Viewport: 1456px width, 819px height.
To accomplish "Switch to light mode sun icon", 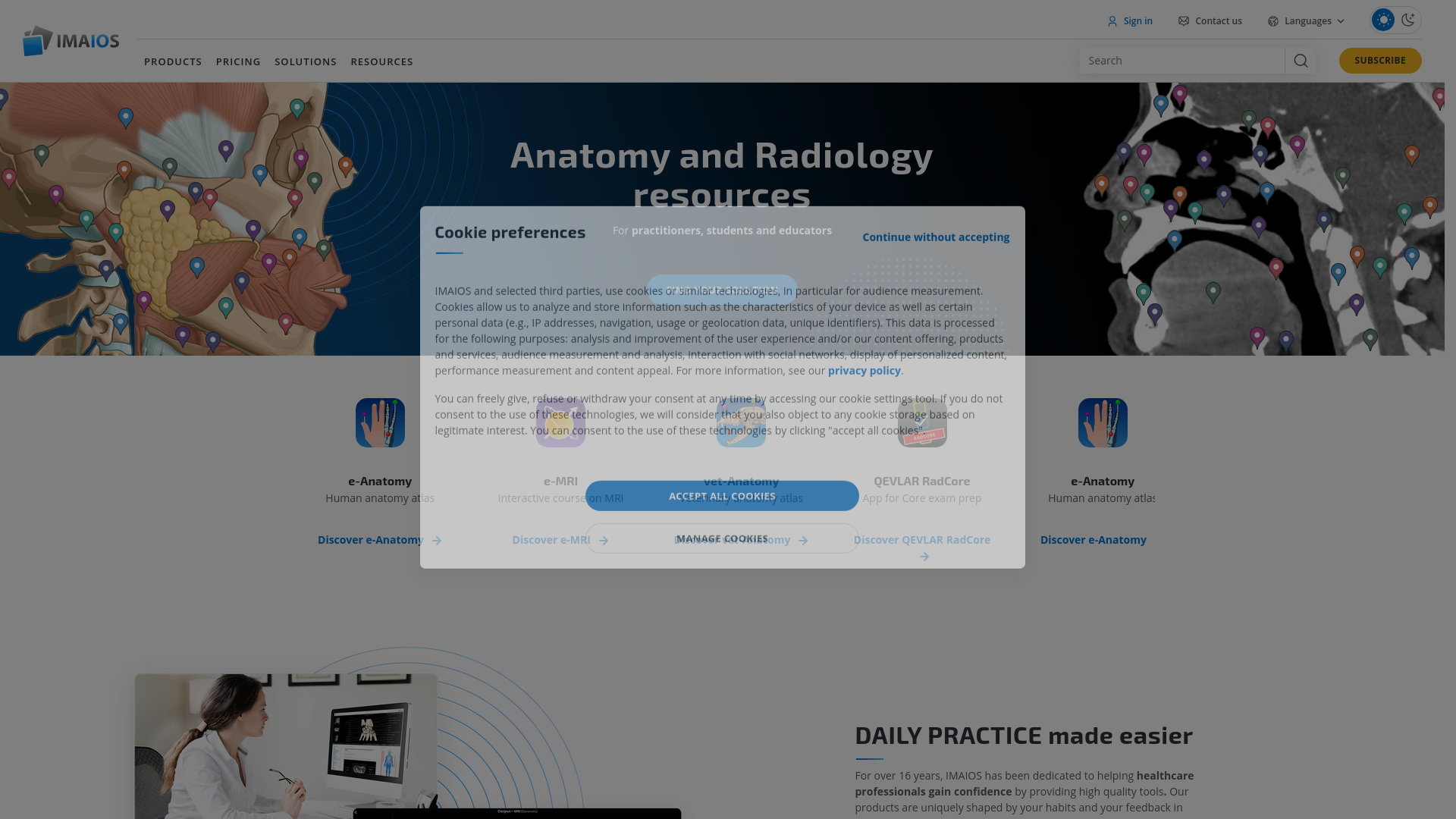I will (1383, 20).
